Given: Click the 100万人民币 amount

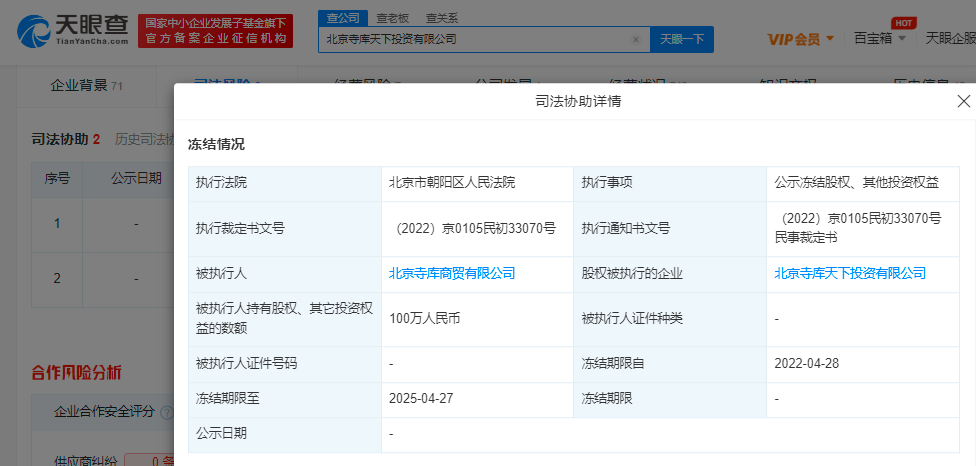Looking at the screenshot, I should coord(425,319).
